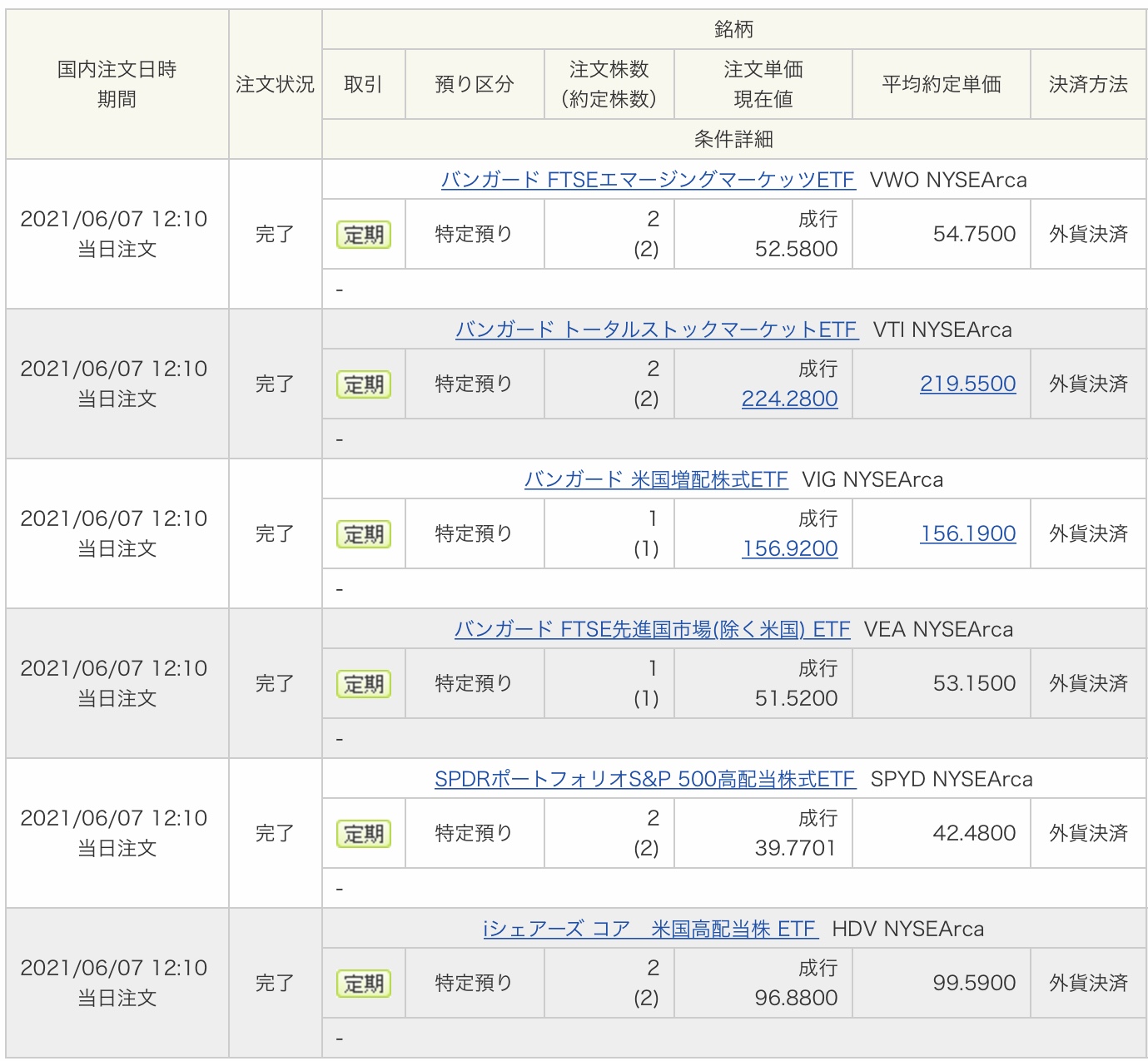Click 完了 status in the VIG row
This screenshot has width=1148, height=1061.
pos(275,533)
